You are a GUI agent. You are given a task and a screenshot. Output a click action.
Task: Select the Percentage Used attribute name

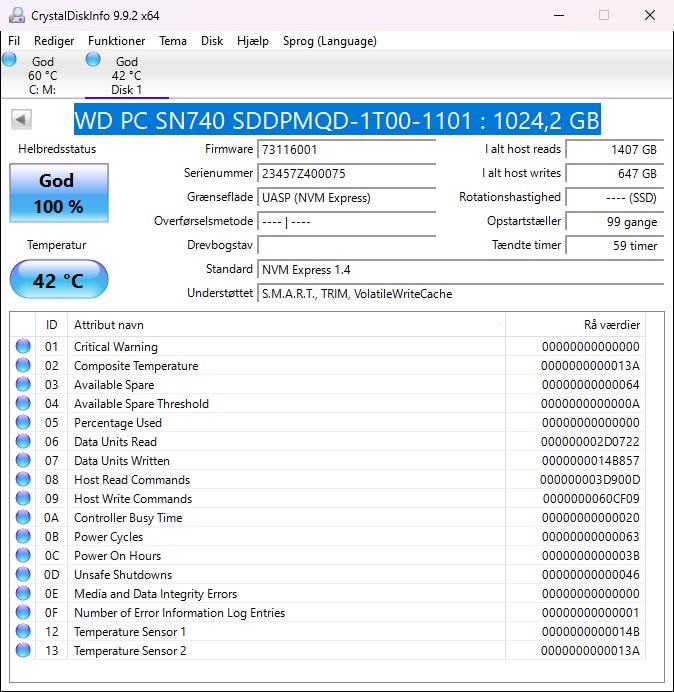coord(118,423)
